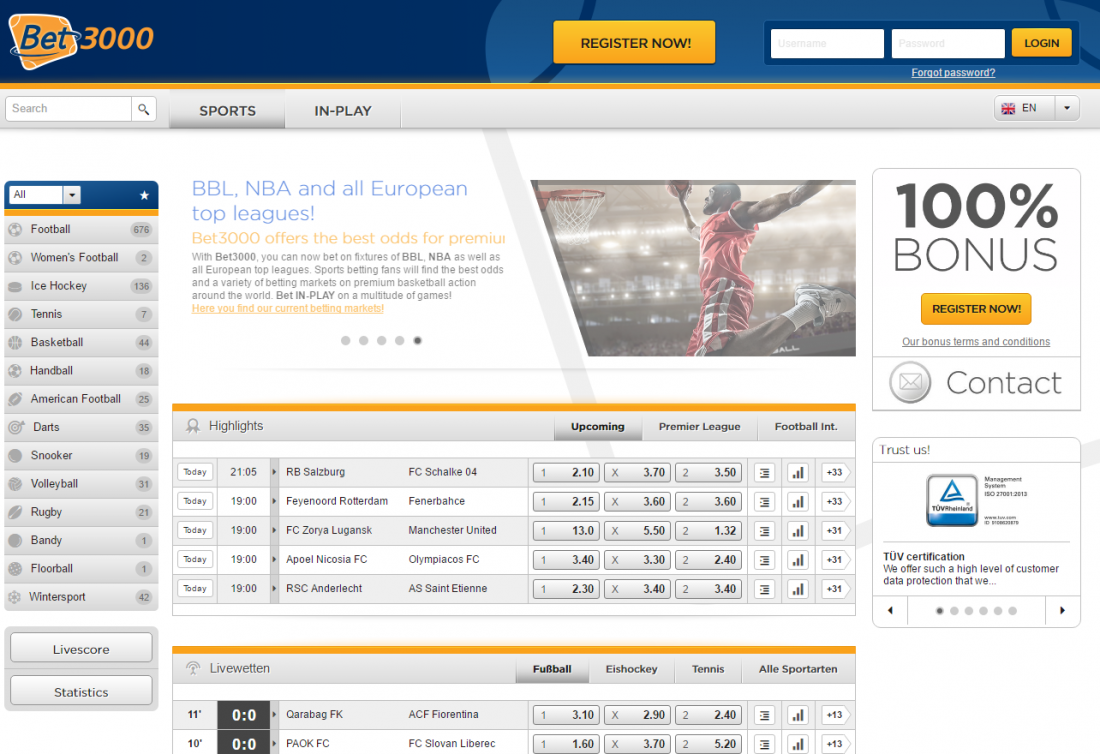Open the IN-PLAY navigation tab
Viewport: 1100px width, 754px height.
[x=343, y=111]
